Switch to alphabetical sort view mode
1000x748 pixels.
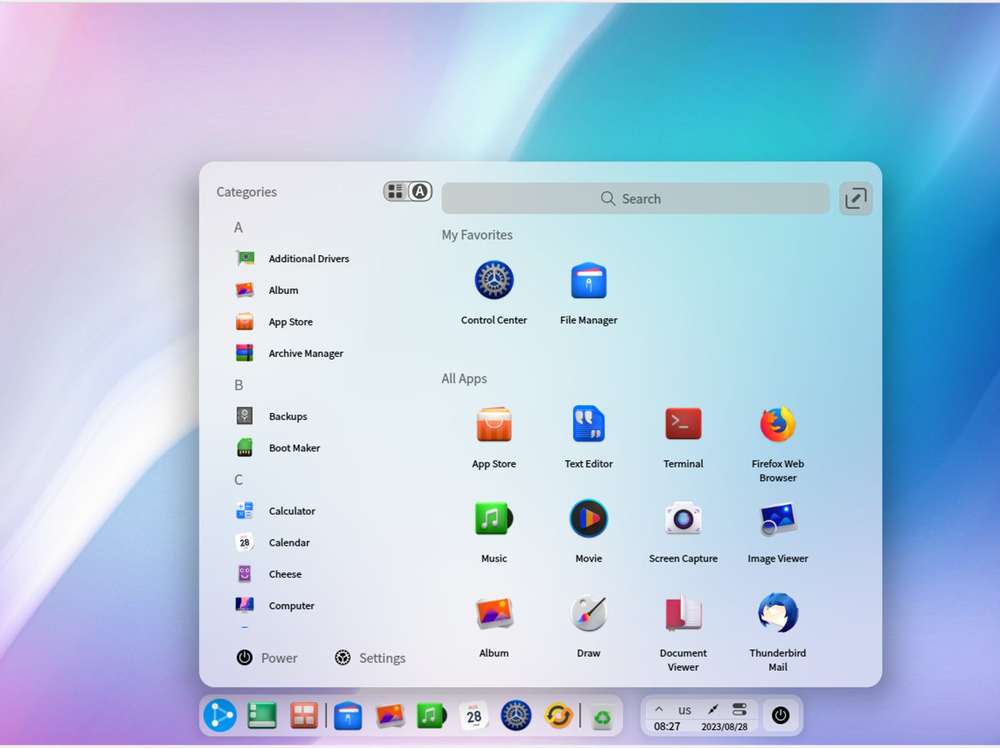tap(420, 191)
